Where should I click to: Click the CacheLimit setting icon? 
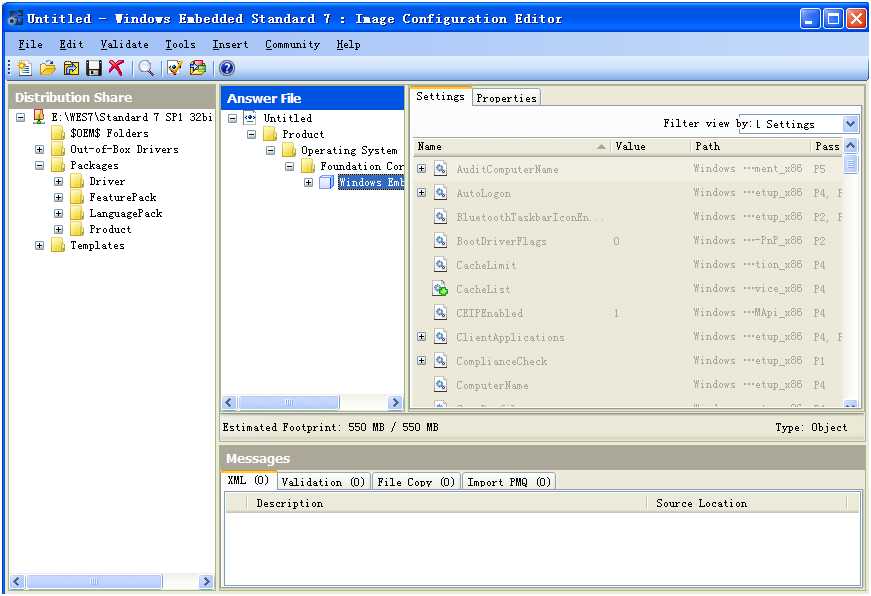(440, 264)
